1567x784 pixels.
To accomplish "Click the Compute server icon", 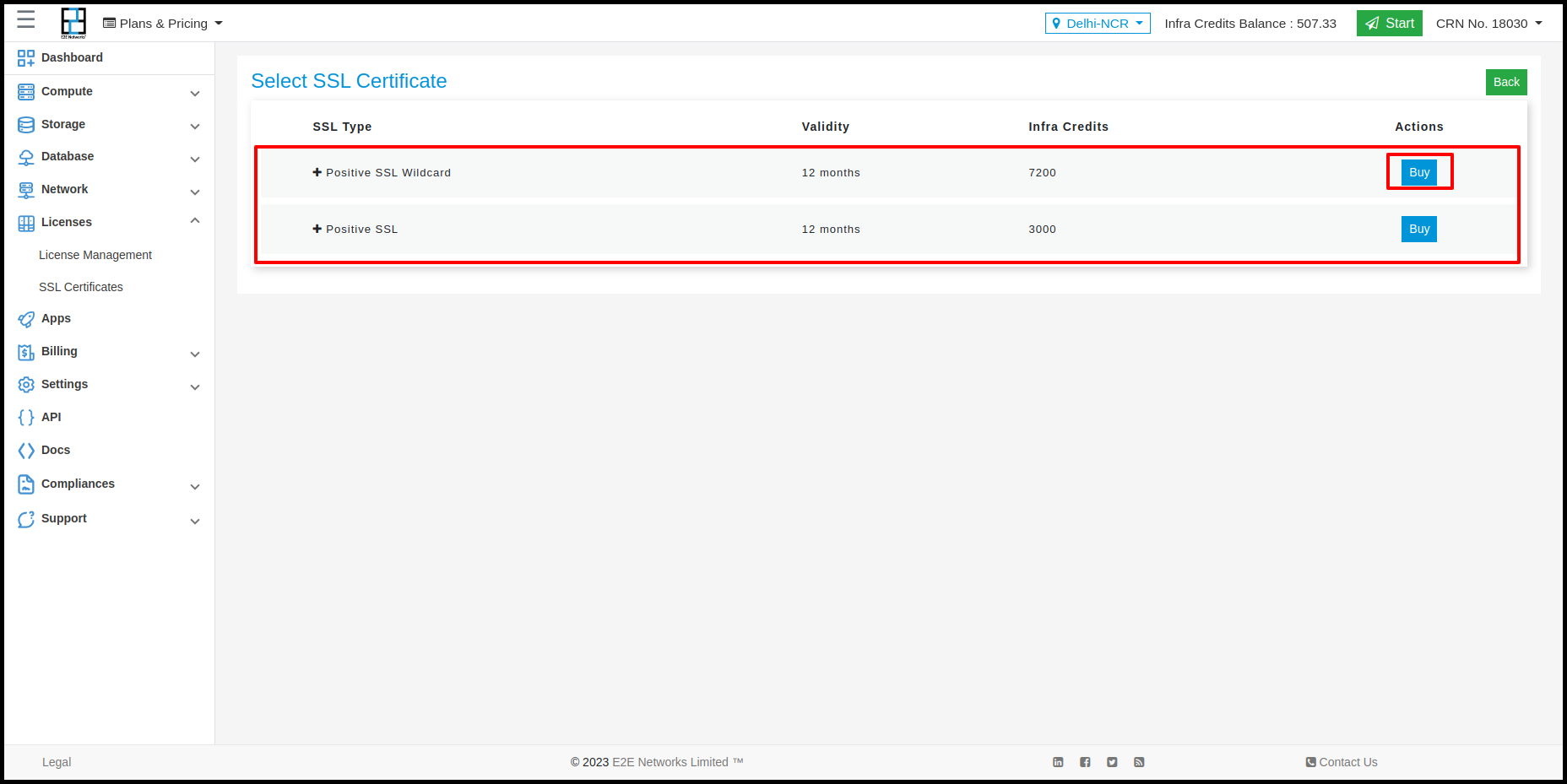I will (x=26, y=92).
